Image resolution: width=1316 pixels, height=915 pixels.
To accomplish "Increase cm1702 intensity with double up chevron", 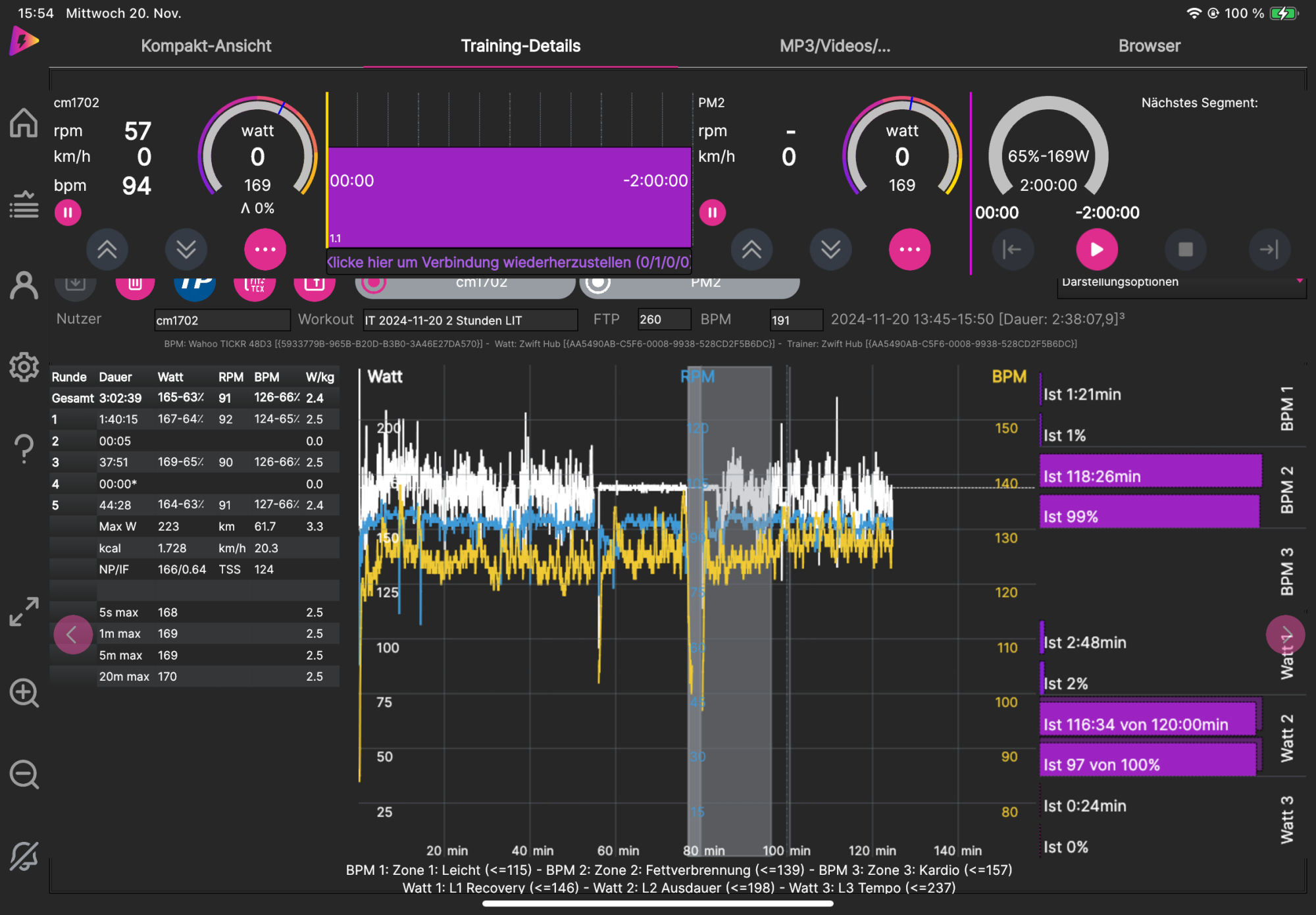I will pos(107,249).
